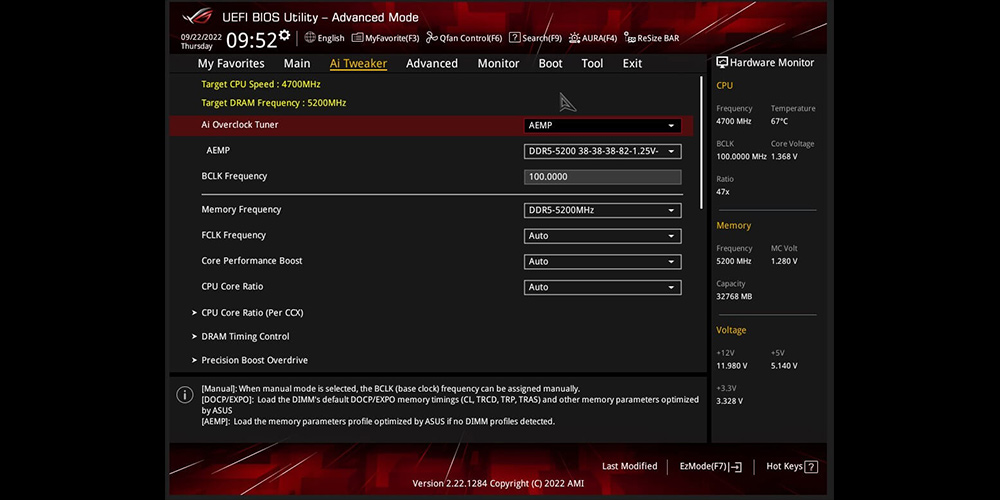
Task: Toggle ReSize BAR option
Action: tap(651, 38)
